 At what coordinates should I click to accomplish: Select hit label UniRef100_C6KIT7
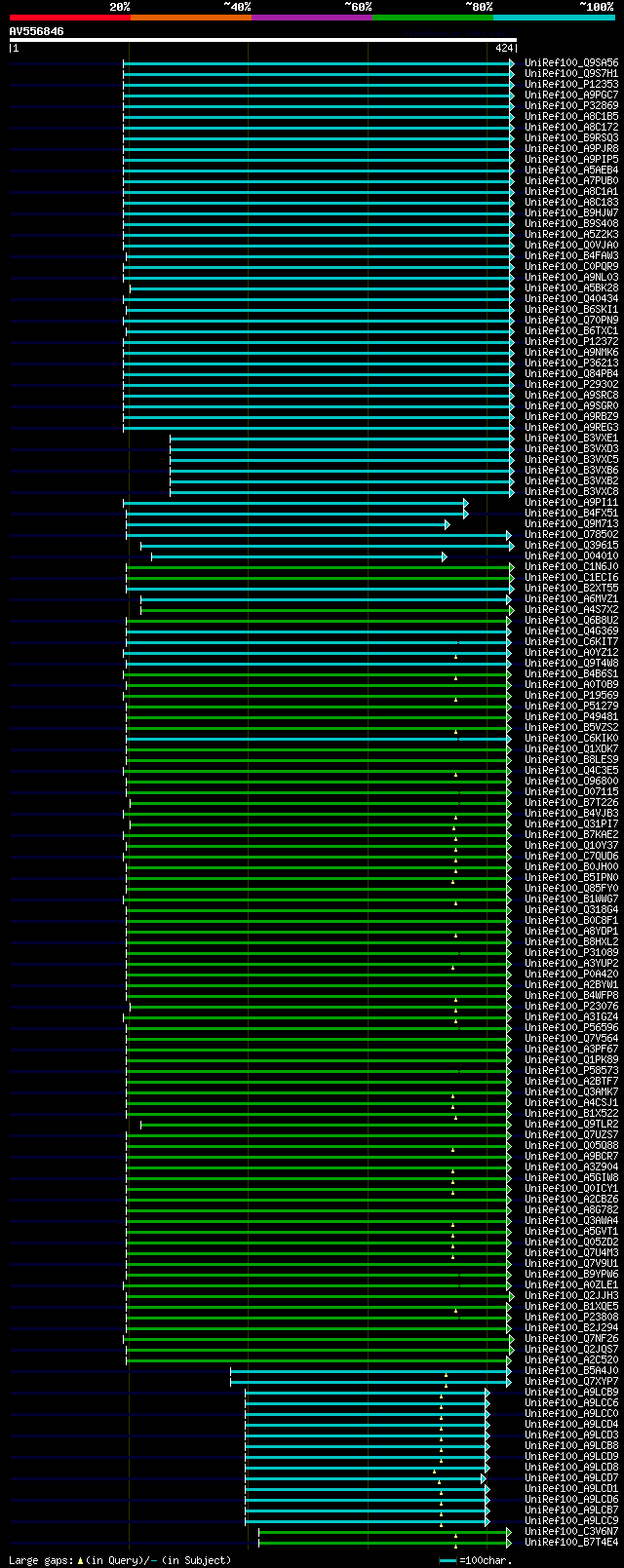pos(571,642)
